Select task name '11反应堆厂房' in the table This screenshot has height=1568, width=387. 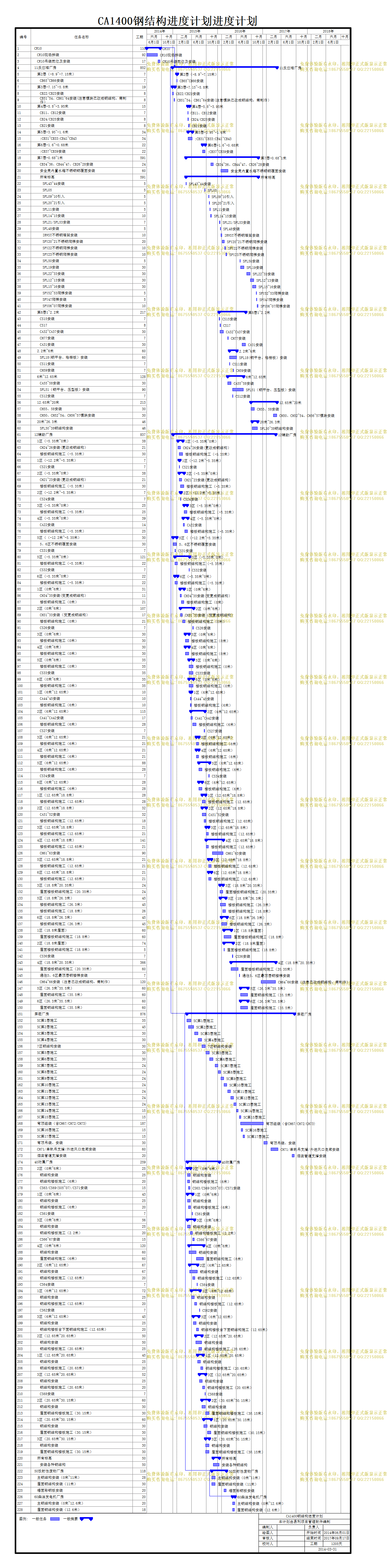[x=45, y=67]
